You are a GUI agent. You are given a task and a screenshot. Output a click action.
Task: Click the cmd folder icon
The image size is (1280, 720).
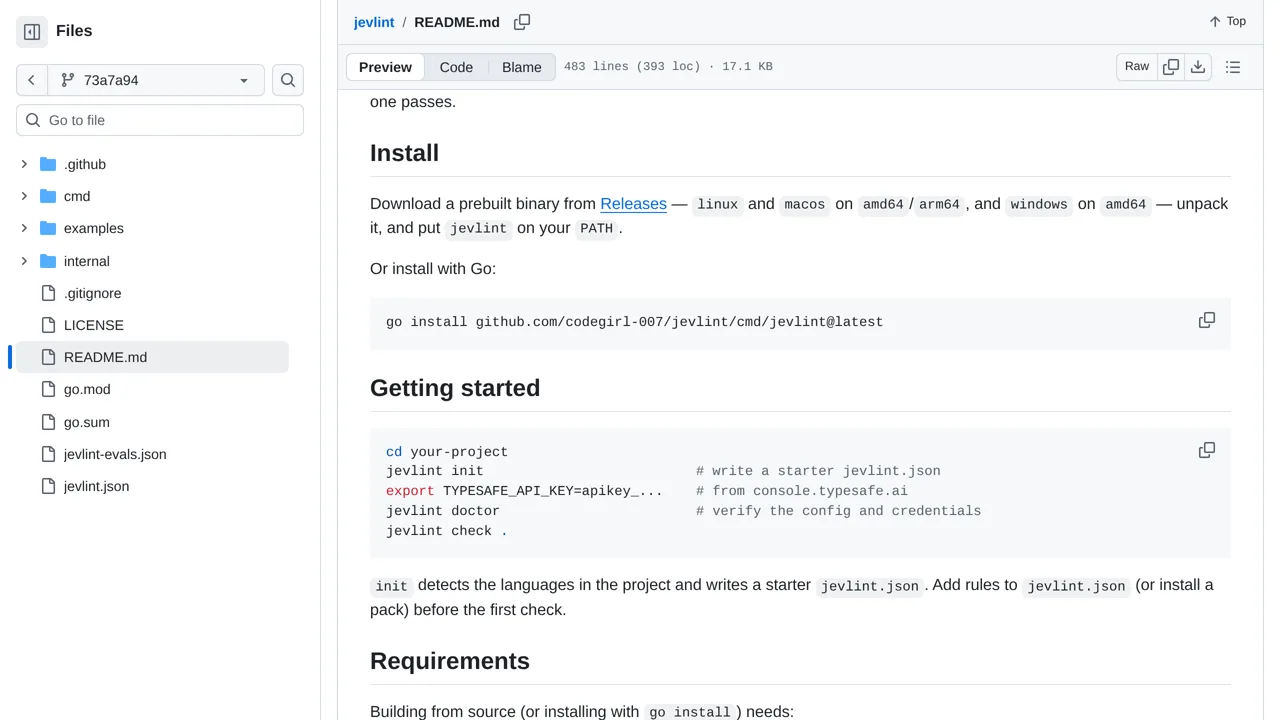pos(48,196)
